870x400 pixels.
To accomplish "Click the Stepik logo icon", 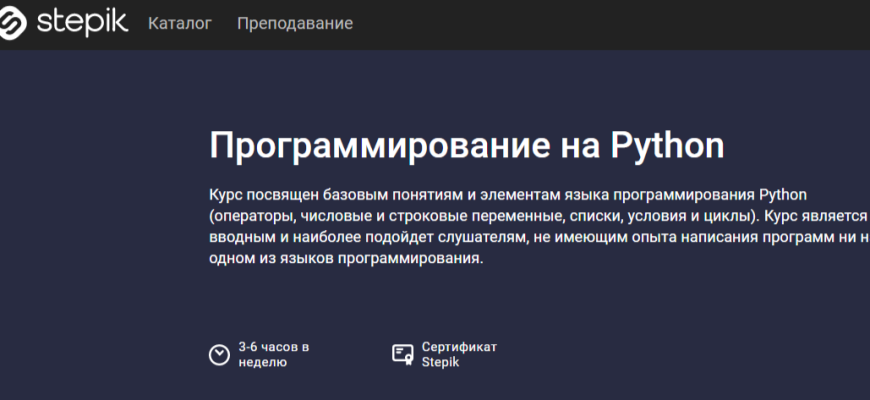I will [13, 22].
